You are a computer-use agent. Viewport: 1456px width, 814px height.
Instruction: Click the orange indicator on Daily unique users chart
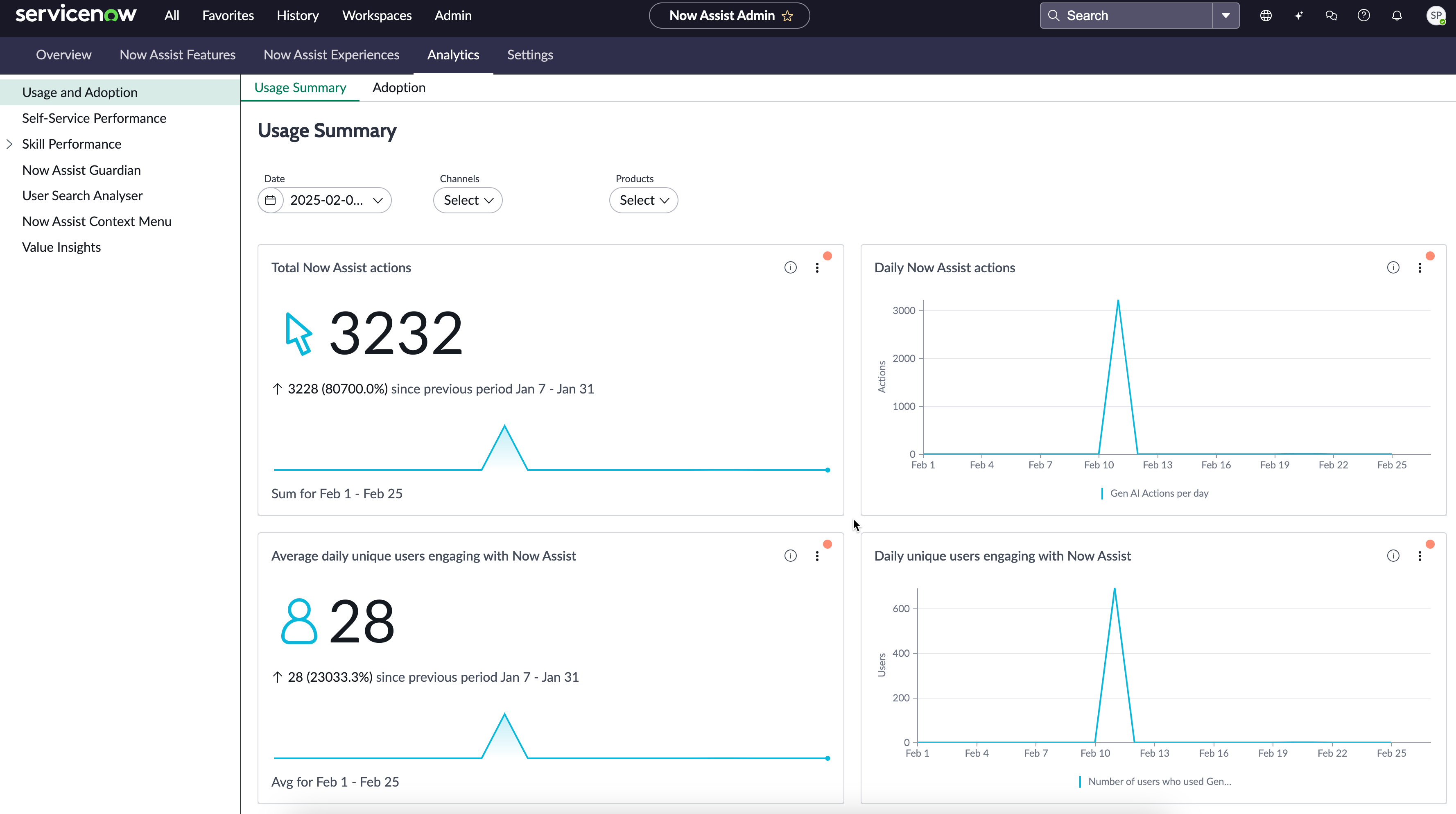pos(1430,544)
